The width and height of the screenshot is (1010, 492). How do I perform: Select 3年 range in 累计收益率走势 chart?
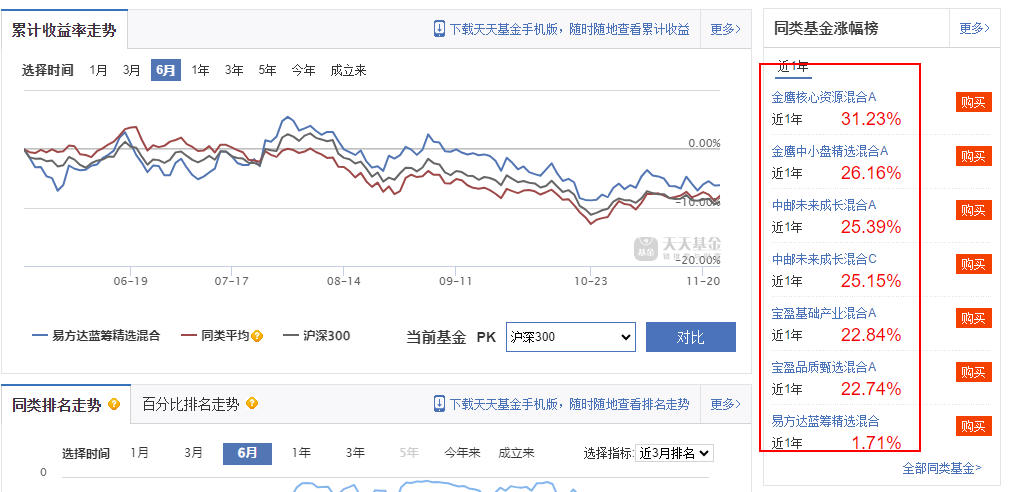[x=234, y=70]
